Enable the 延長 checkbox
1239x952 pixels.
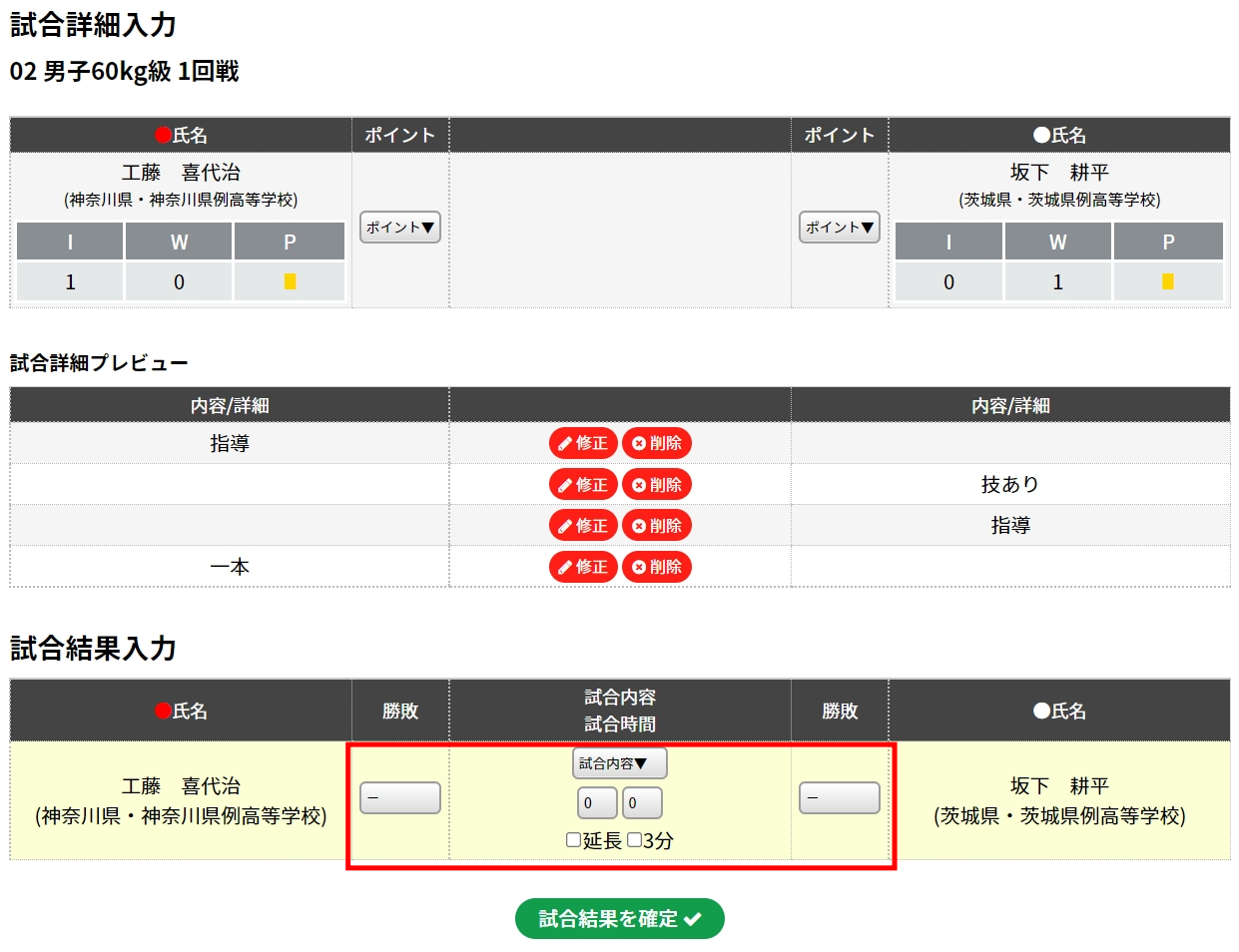click(574, 840)
